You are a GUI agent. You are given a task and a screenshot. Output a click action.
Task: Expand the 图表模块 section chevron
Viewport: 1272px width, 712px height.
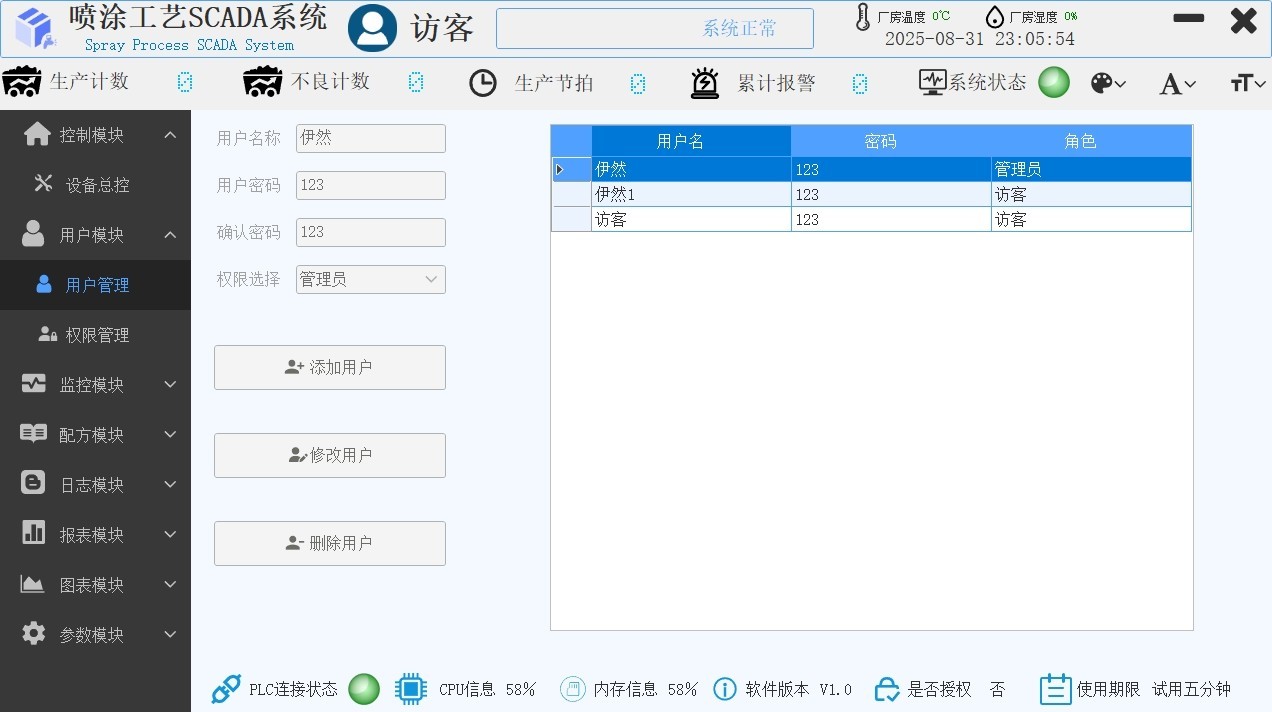pyautogui.click(x=170, y=584)
